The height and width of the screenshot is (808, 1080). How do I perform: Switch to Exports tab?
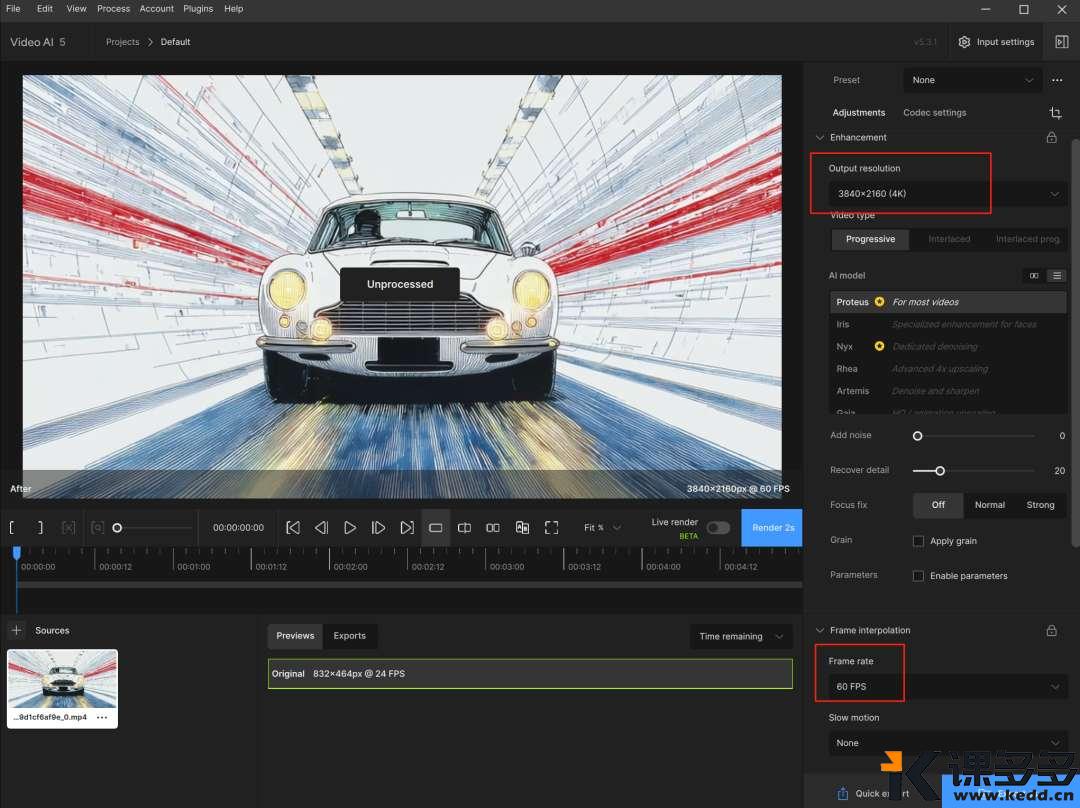tap(349, 636)
